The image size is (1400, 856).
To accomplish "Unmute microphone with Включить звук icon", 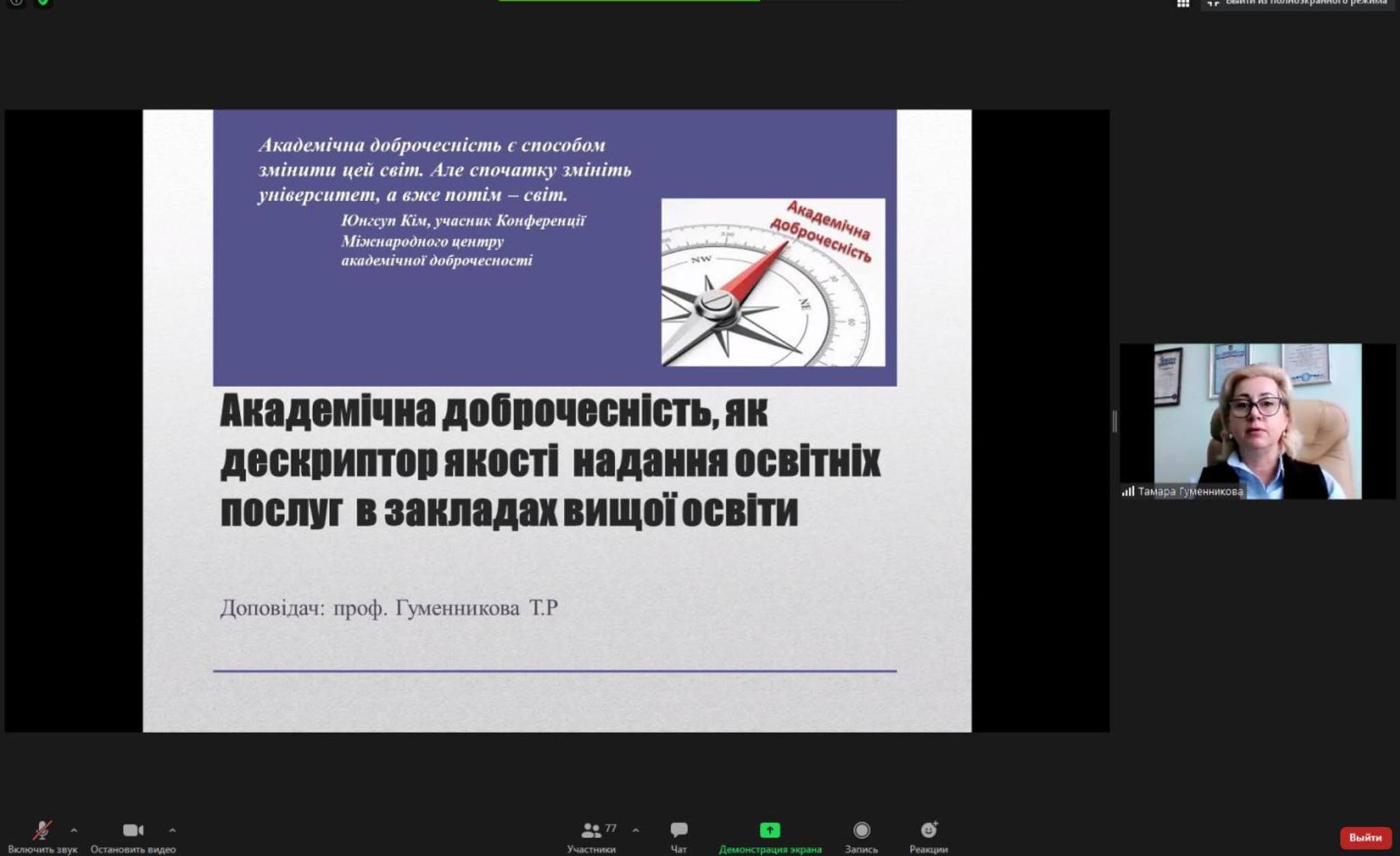I will click(x=42, y=830).
